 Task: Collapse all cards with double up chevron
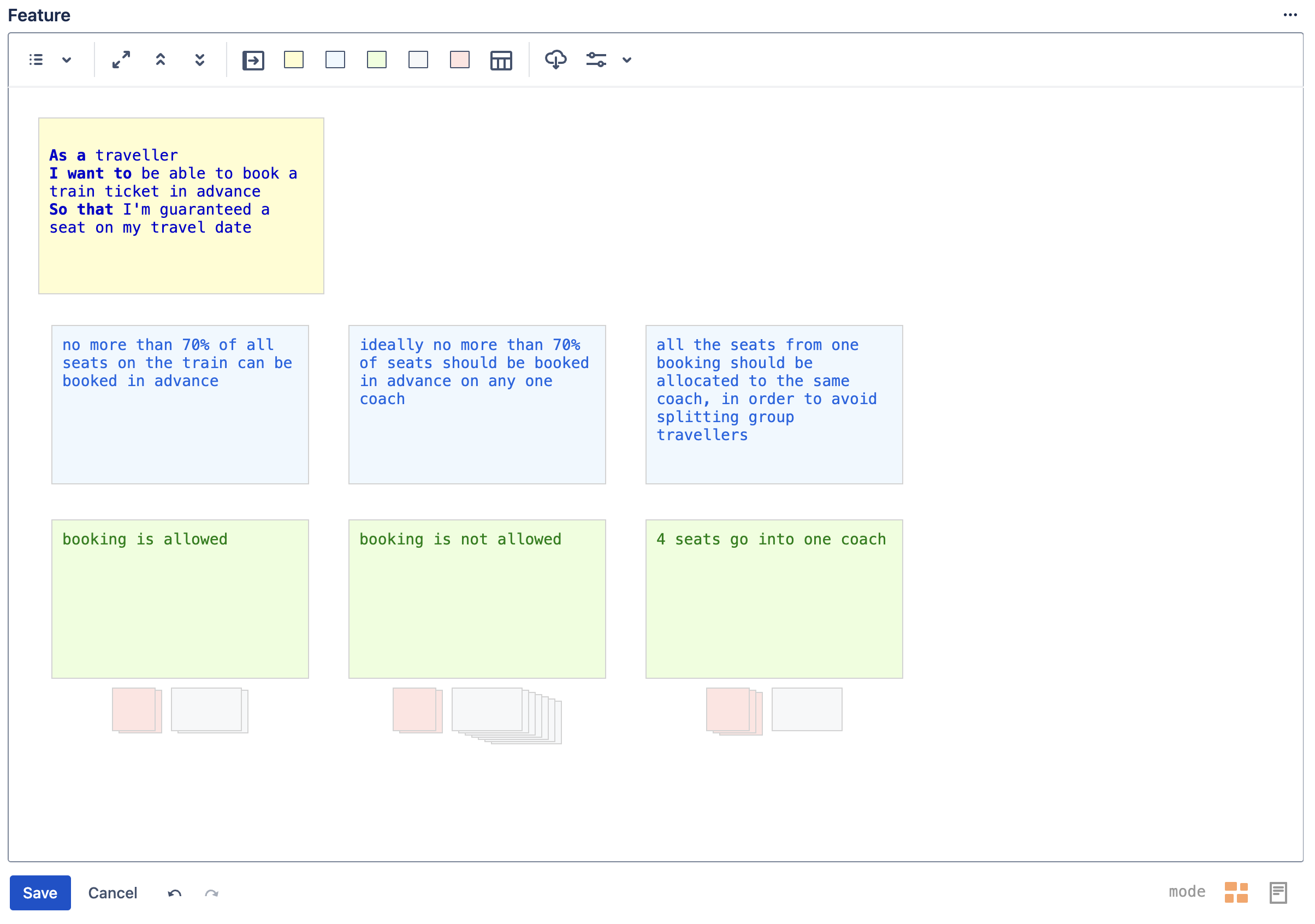161,60
